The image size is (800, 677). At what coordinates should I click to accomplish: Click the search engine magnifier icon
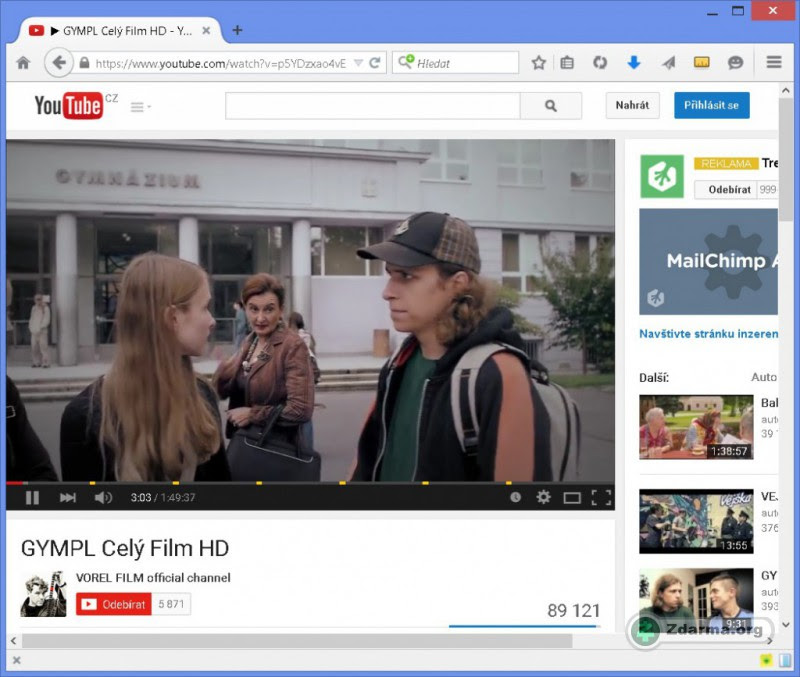tap(406, 62)
